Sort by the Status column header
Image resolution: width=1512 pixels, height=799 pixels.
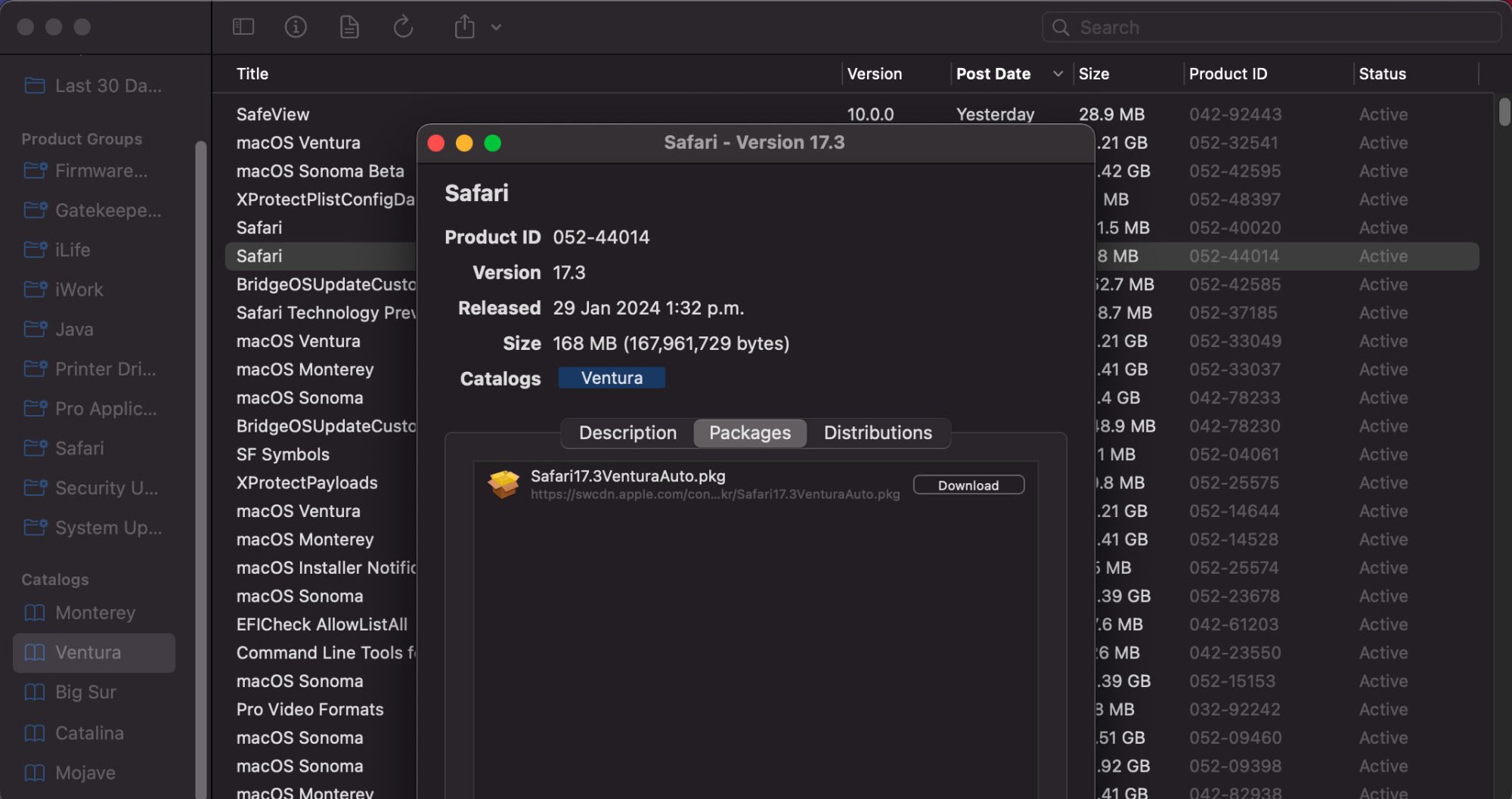[x=1383, y=74]
